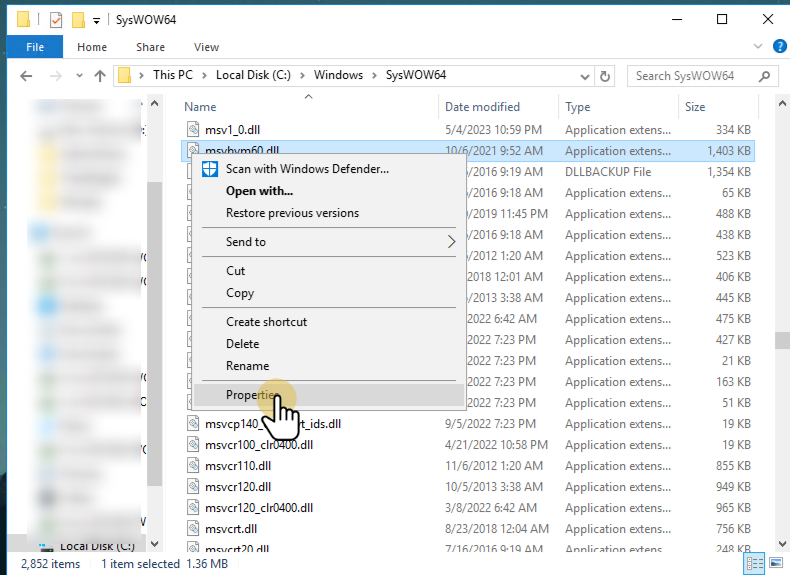Viewport: 790px width, 575px height.
Task: Select the msv1_0.dll file
Action: tap(232, 130)
